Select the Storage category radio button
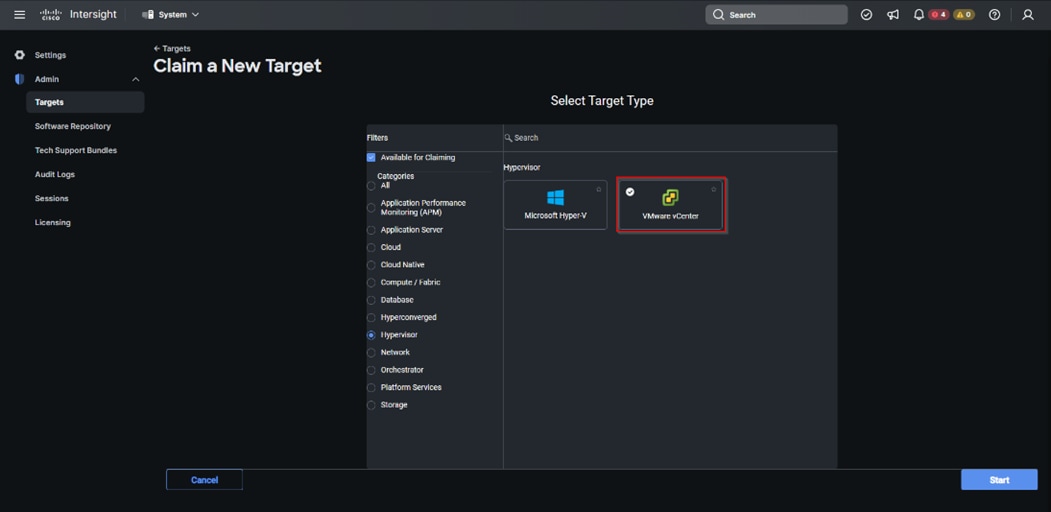The image size is (1051, 512). tap(371, 405)
